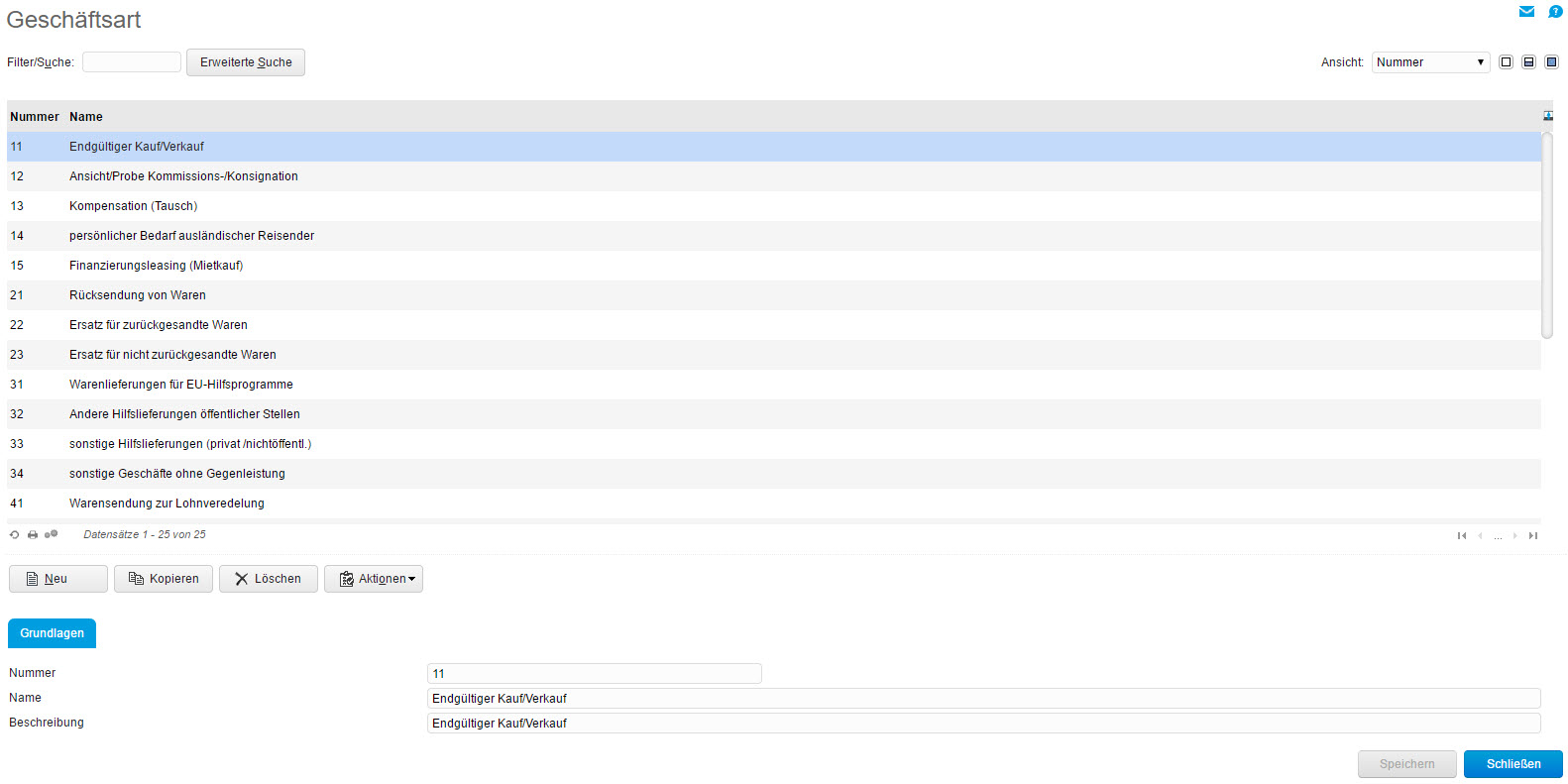Click the table's vertical scrollbar
This screenshot has width=1568, height=784.
(1547, 236)
